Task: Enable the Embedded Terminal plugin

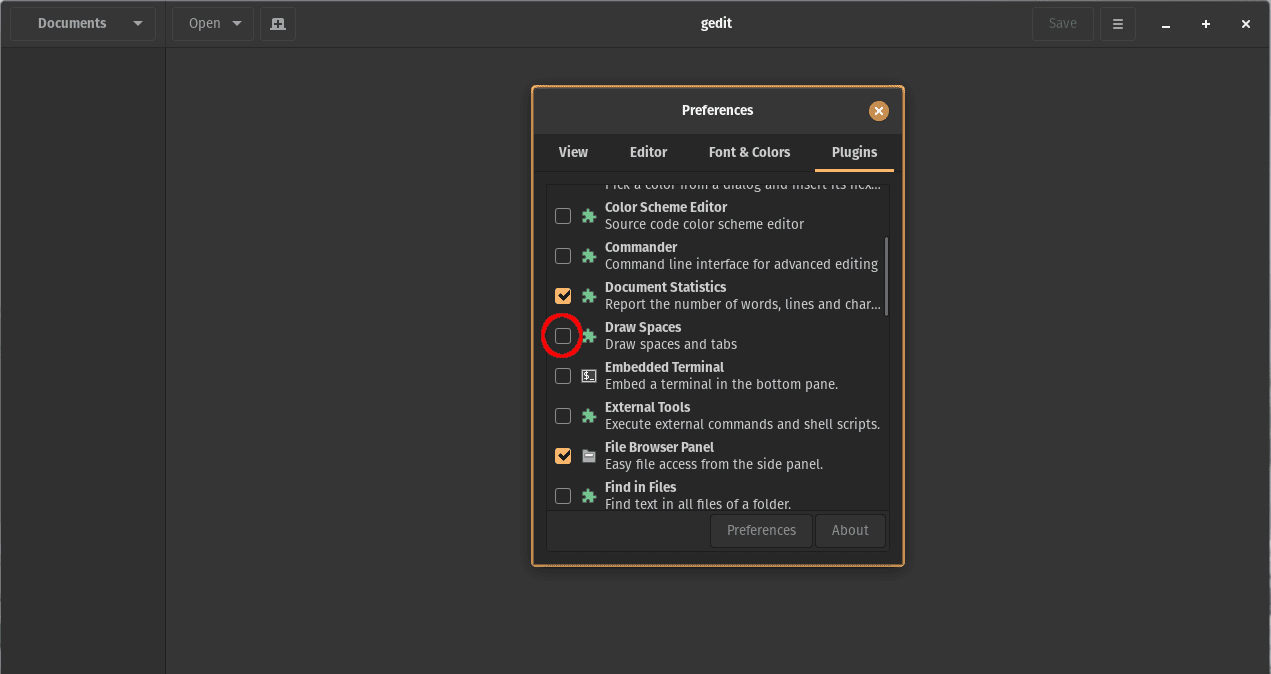Action: (x=563, y=376)
